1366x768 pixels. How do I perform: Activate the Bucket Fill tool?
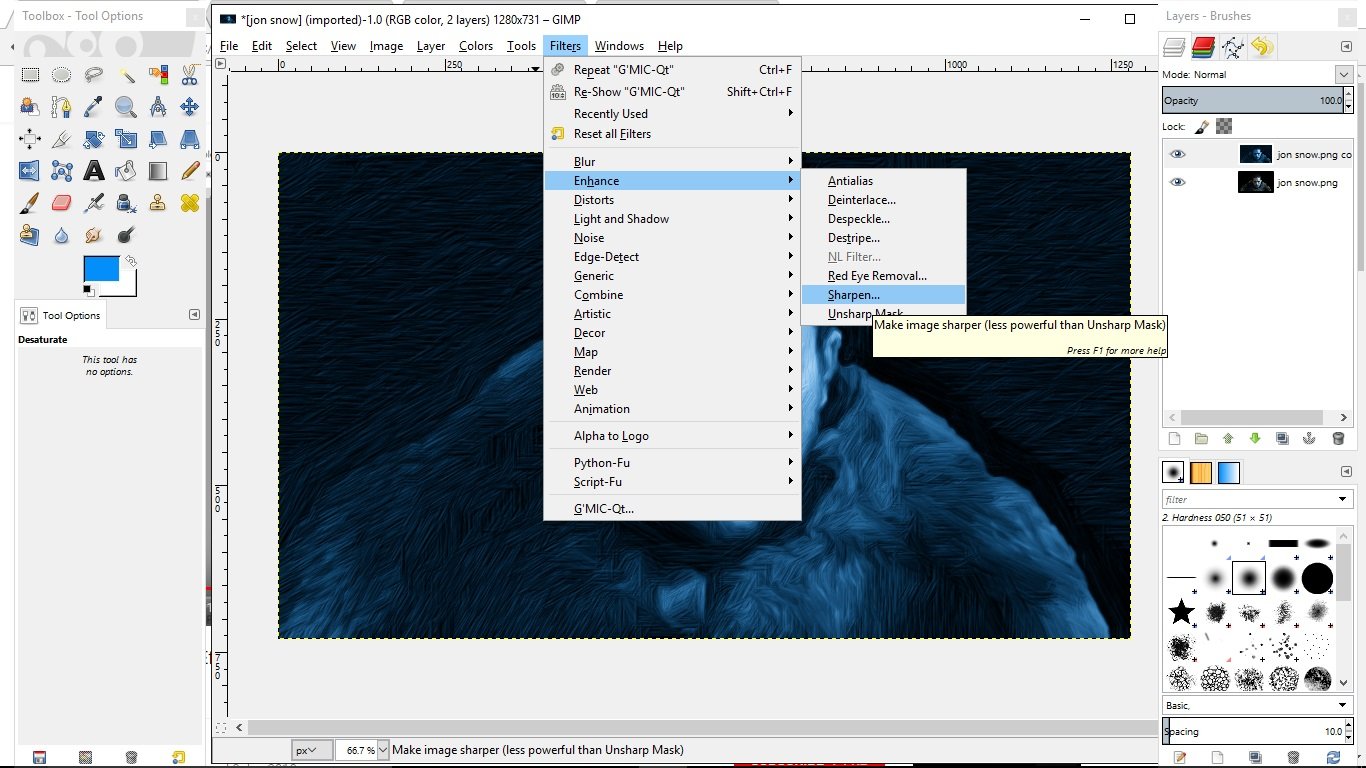tap(126, 171)
